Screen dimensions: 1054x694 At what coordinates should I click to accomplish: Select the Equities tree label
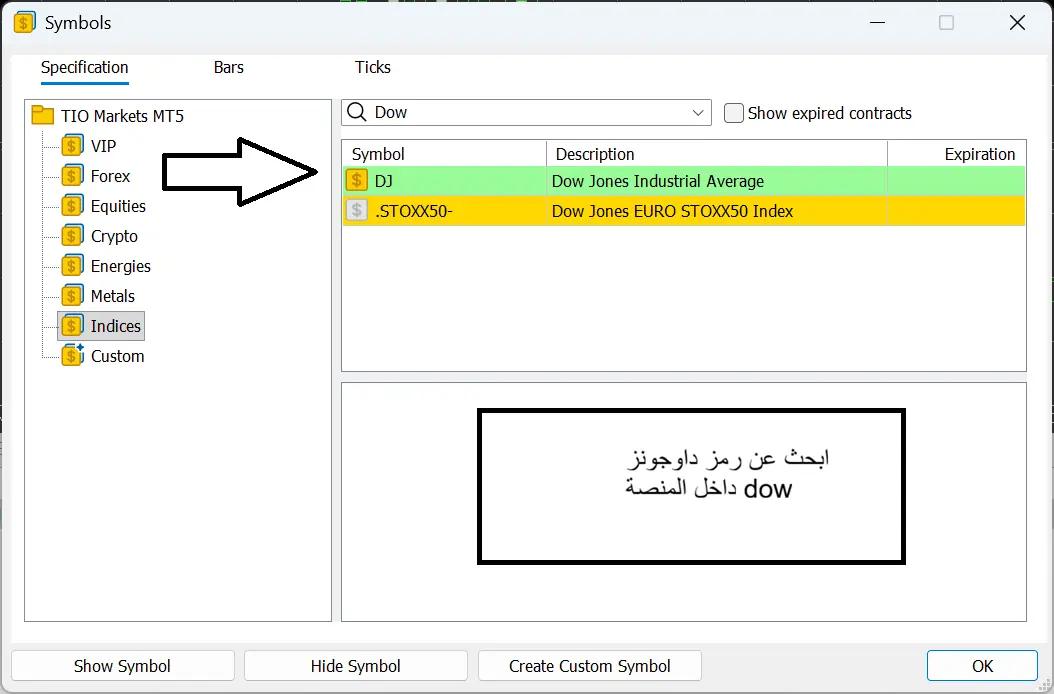[118, 206]
